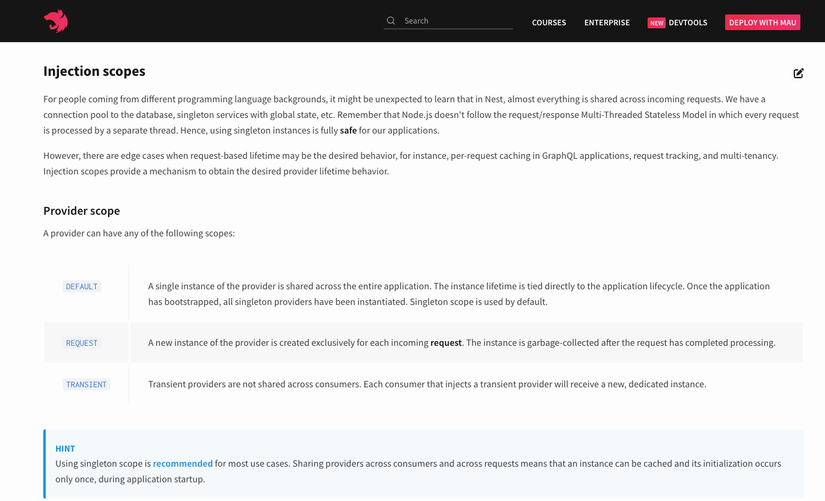Click the "Injection scopes" page heading
Screen dimensions: 825x501
coord(94,72)
